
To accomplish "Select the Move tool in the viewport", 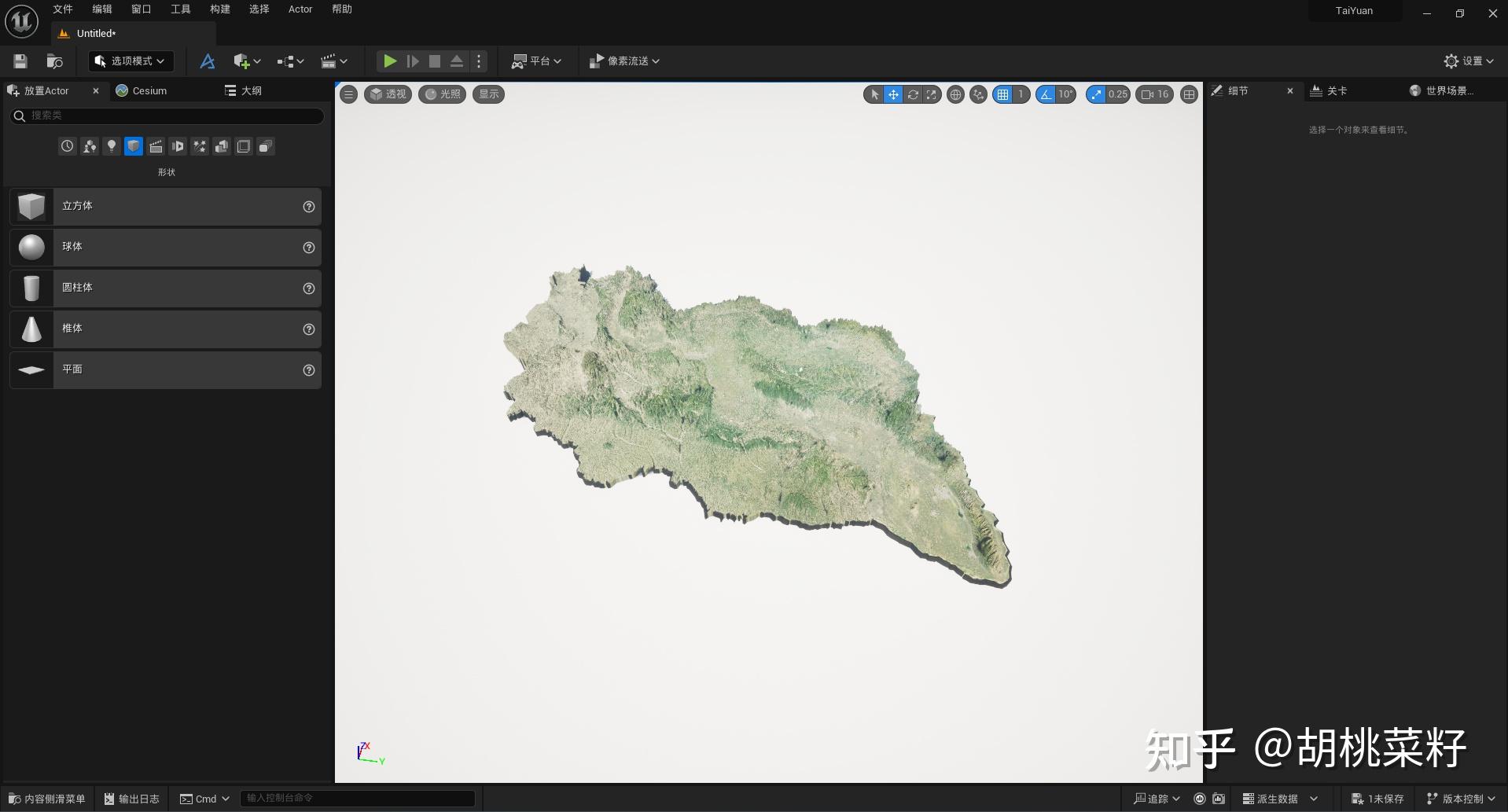I will point(893,94).
